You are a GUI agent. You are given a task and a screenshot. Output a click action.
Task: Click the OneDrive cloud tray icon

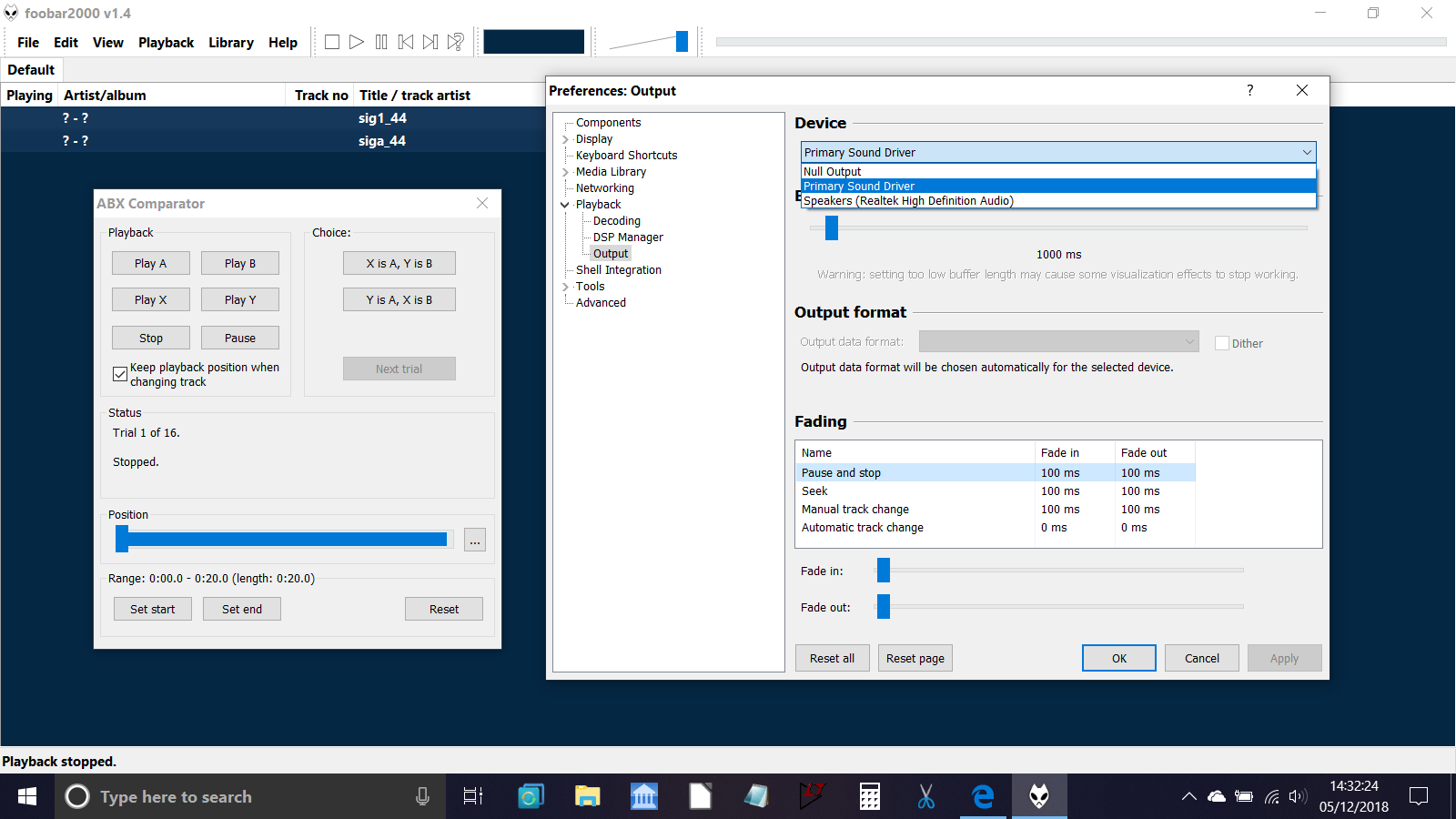(x=1217, y=796)
